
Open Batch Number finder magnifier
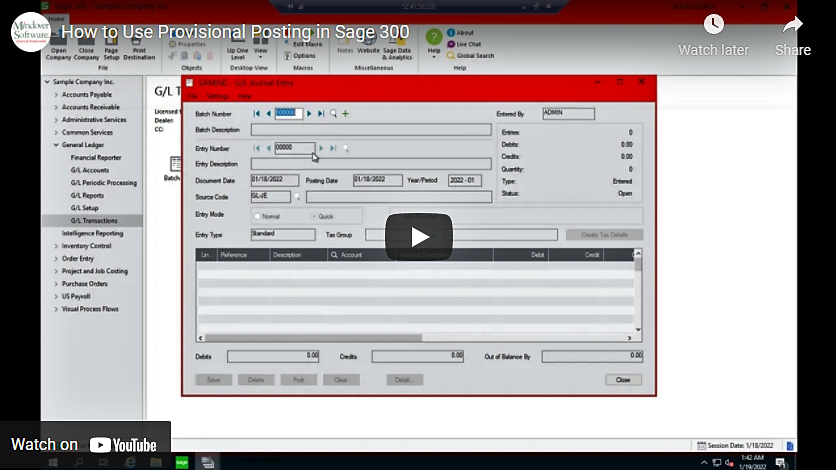click(333, 114)
